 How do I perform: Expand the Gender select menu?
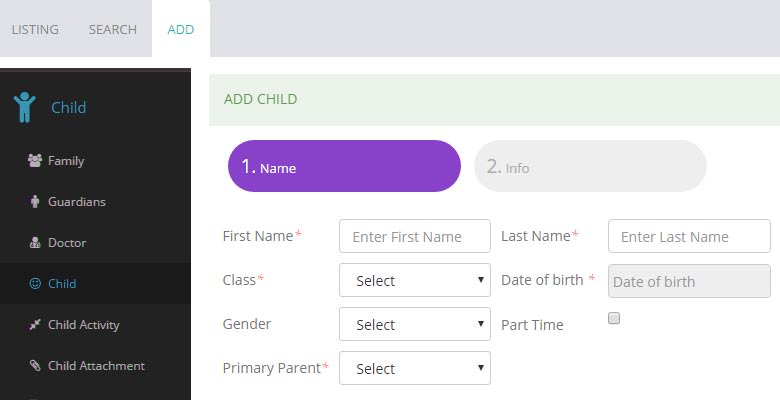pos(415,324)
